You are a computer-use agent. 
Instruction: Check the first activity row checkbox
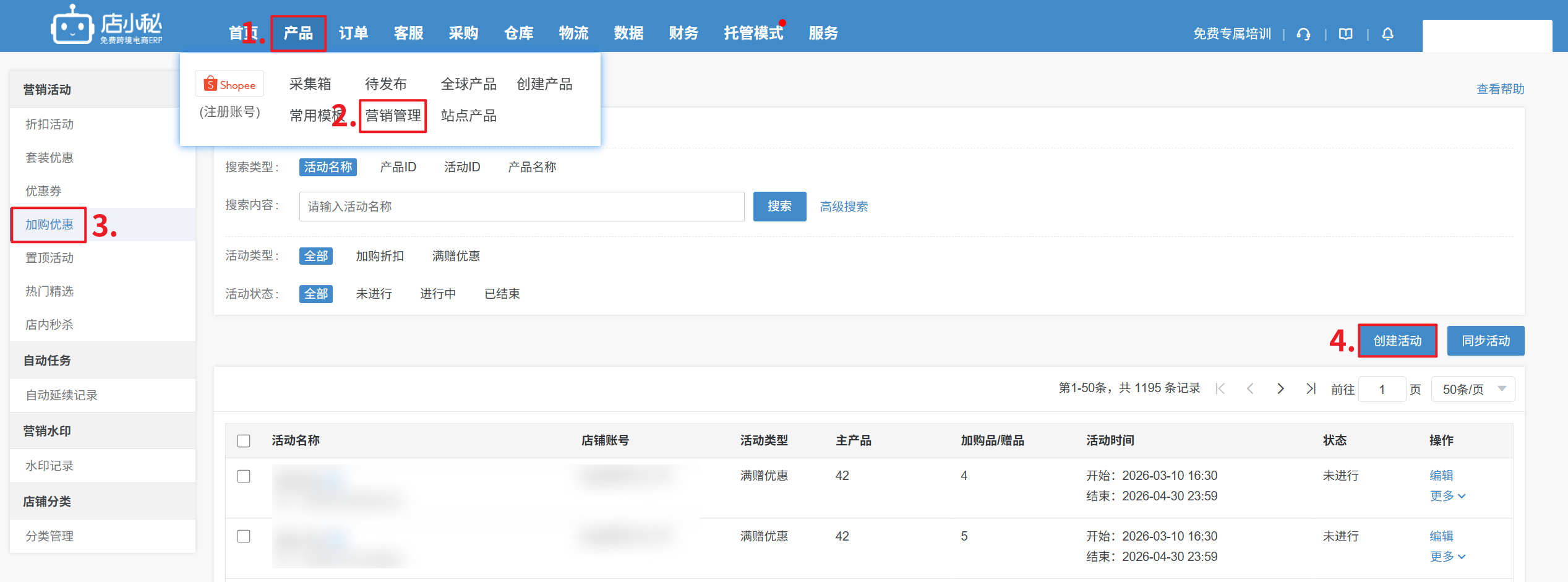click(244, 476)
